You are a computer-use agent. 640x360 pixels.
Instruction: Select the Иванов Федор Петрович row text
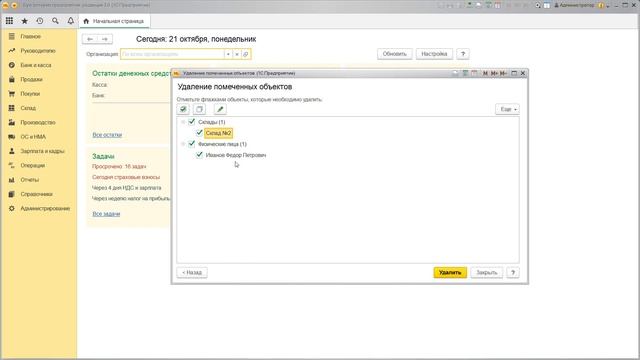(x=236, y=155)
